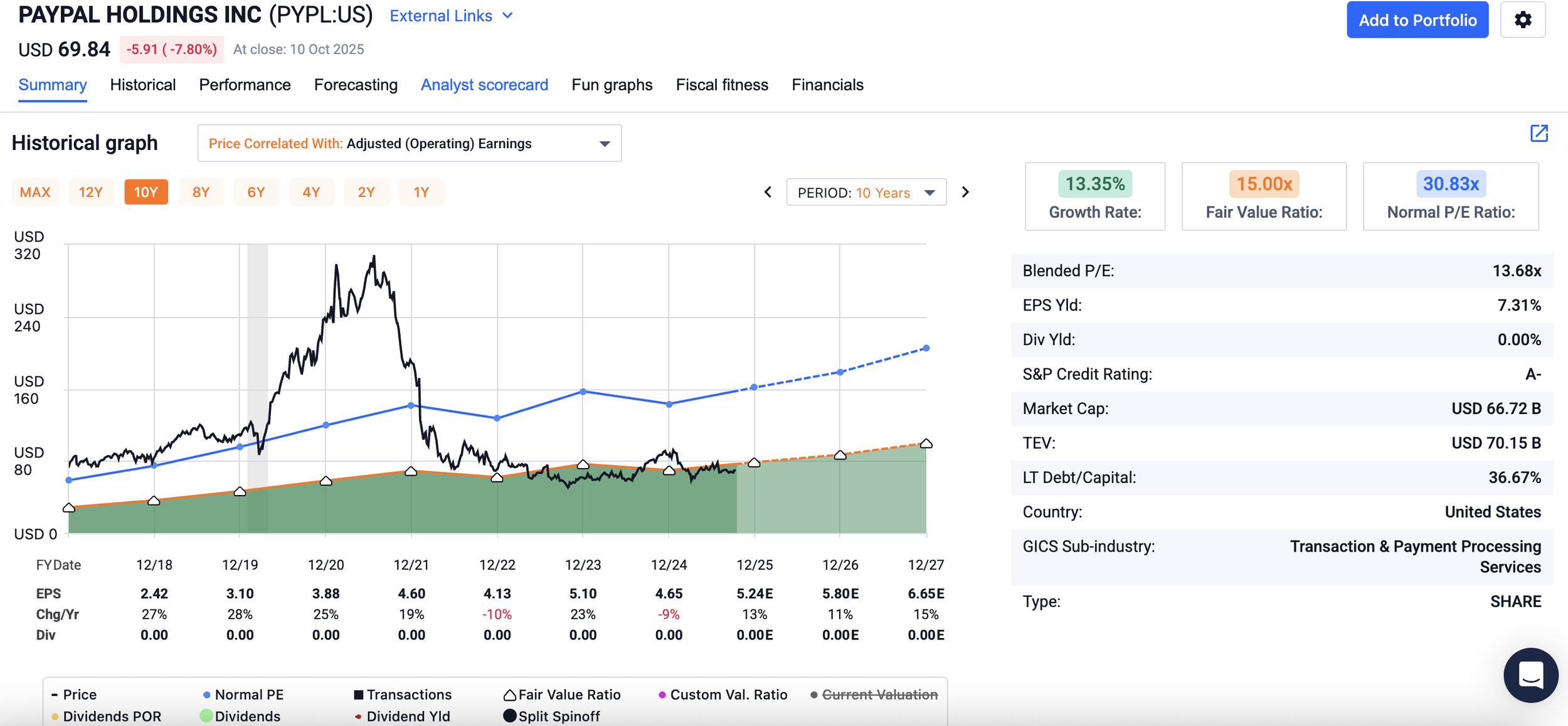Open the Price Correlated With dropdown
Image resolution: width=1568 pixels, height=726 pixels.
(x=410, y=143)
